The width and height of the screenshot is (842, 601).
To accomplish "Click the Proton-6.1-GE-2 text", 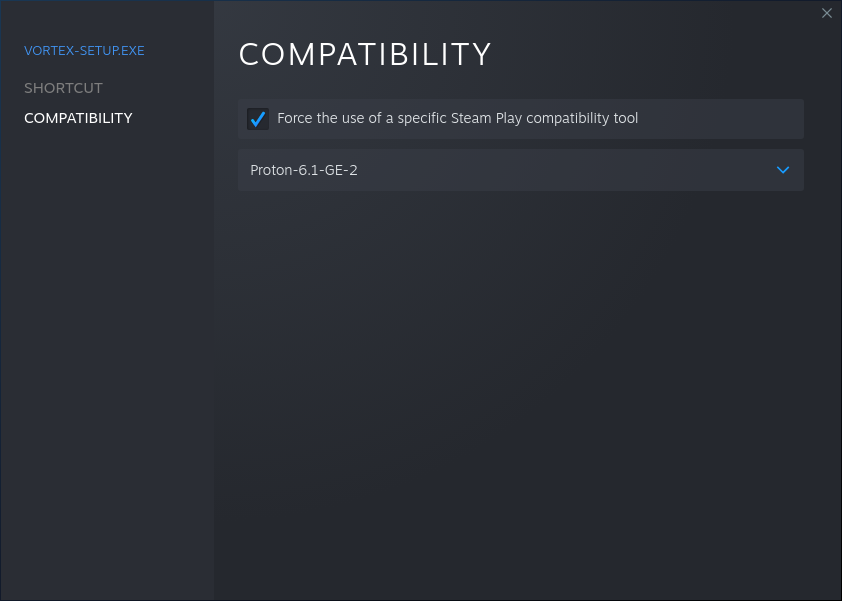I will click(304, 170).
